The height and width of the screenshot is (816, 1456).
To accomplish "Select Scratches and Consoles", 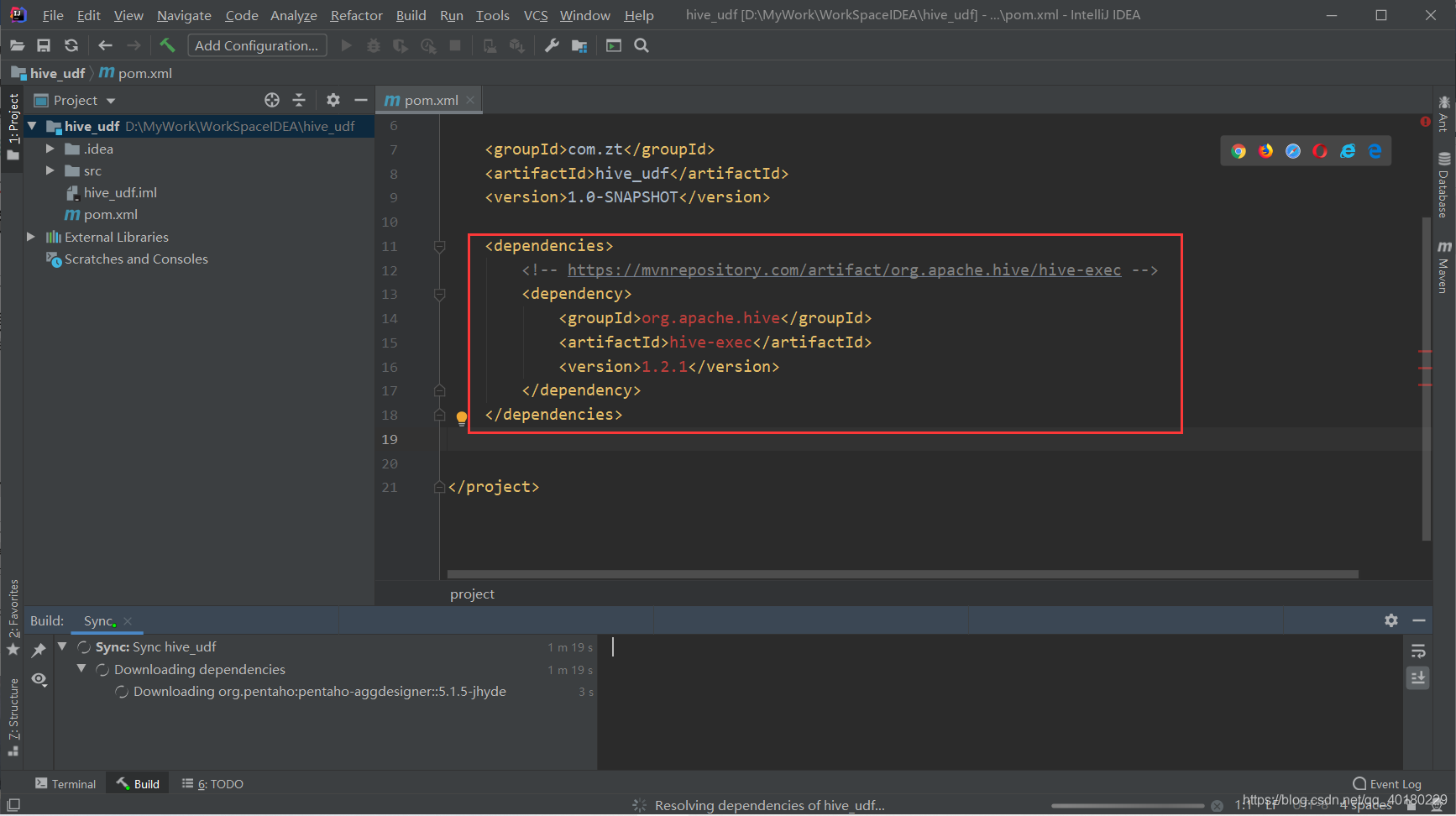I will coord(128,259).
